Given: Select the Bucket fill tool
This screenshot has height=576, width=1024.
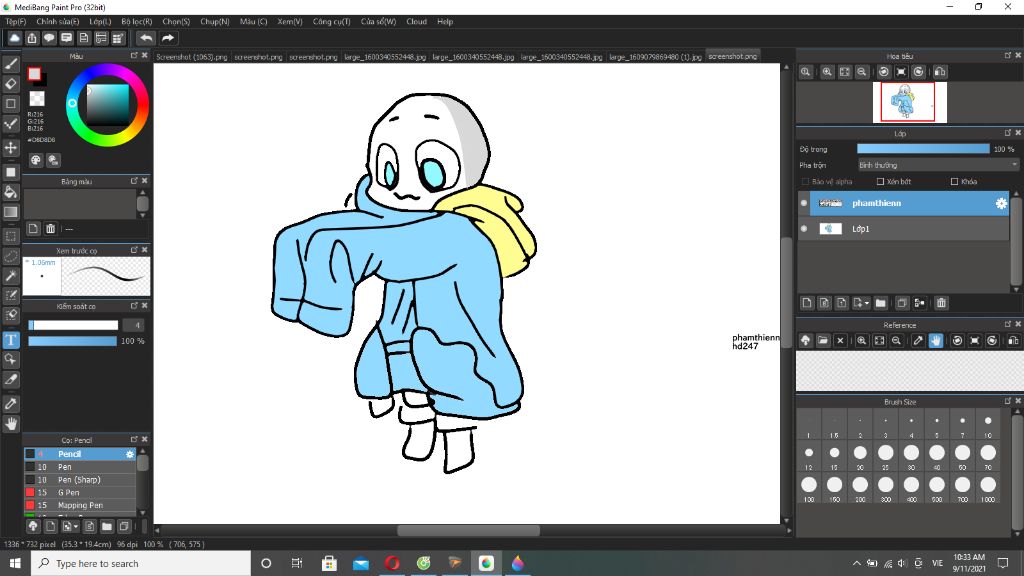Looking at the screenshot, I should click(x=11, y=192).
